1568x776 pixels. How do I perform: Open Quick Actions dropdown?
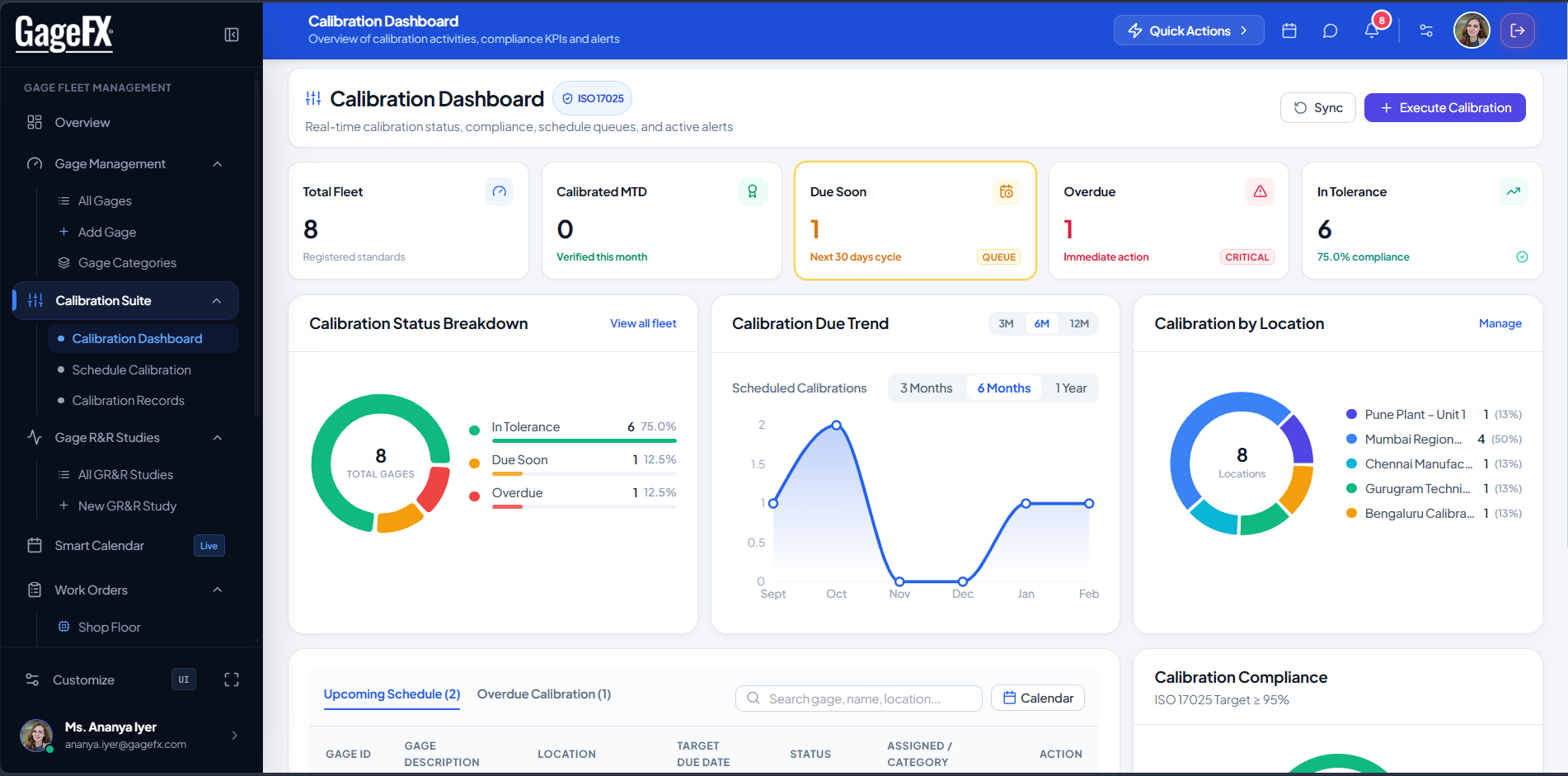tap(1189, 31)
